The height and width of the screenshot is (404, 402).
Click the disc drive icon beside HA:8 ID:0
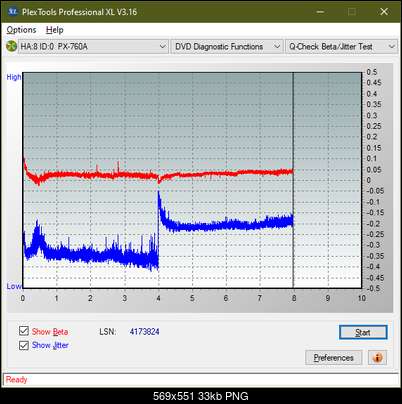coord(11,46)
